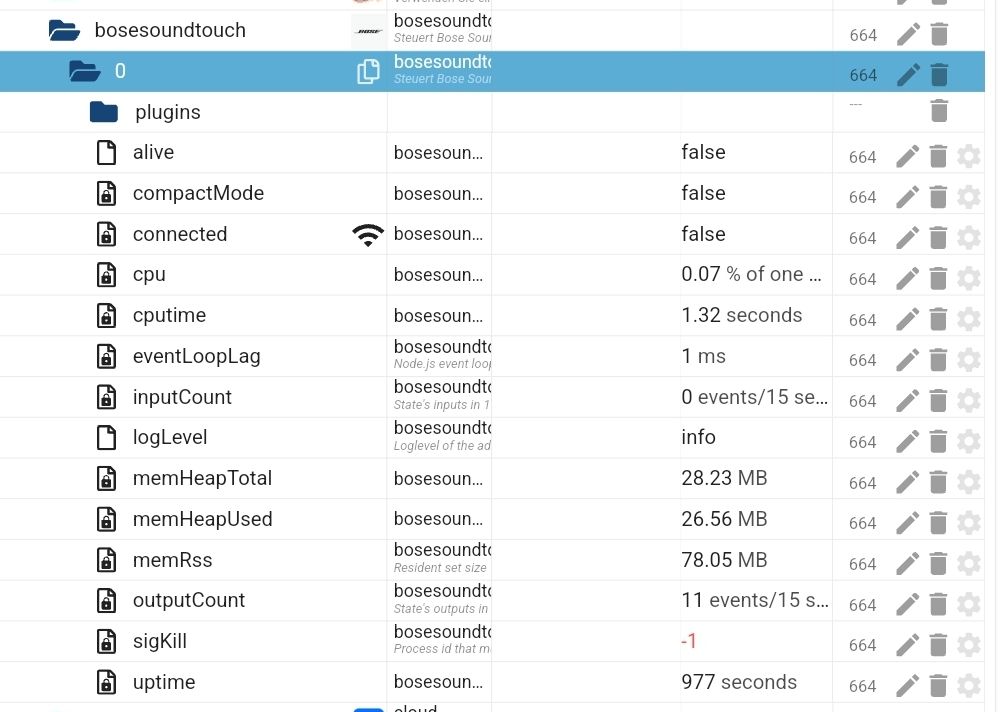Select the alive tree row
1002x712 pixels.
pyautogui.click(x=492, y=152)
